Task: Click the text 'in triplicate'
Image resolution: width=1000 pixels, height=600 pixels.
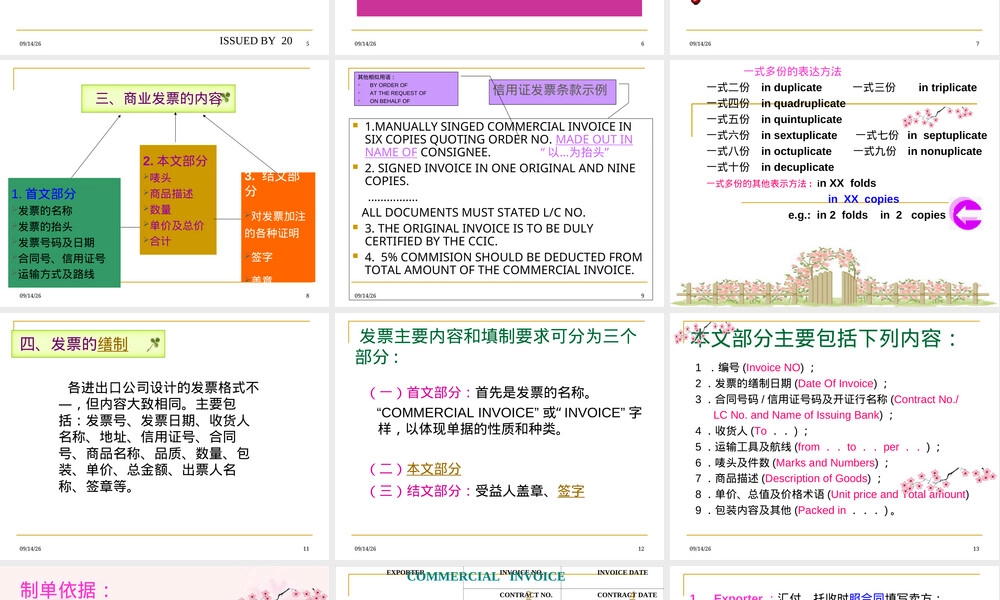Action: tap(948, 87)
